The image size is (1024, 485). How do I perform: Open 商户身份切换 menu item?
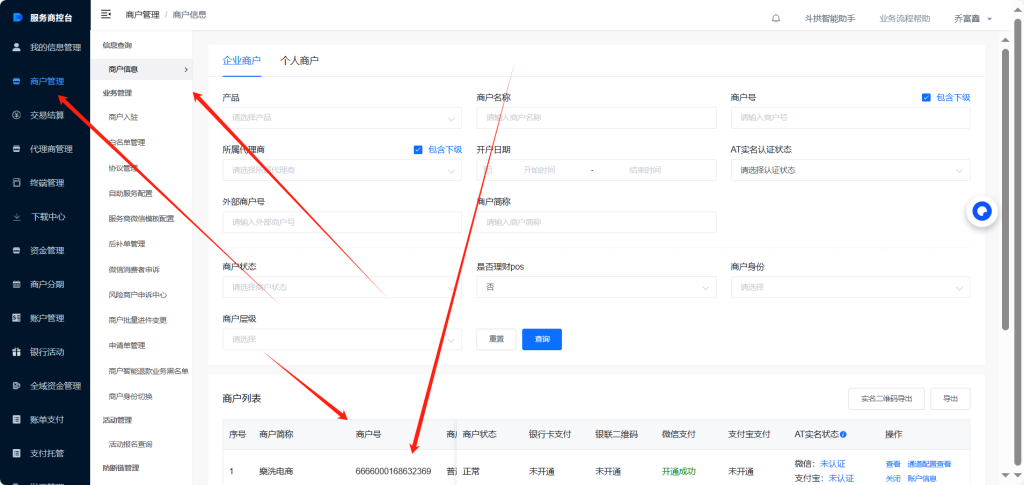[x=131, y=396]
